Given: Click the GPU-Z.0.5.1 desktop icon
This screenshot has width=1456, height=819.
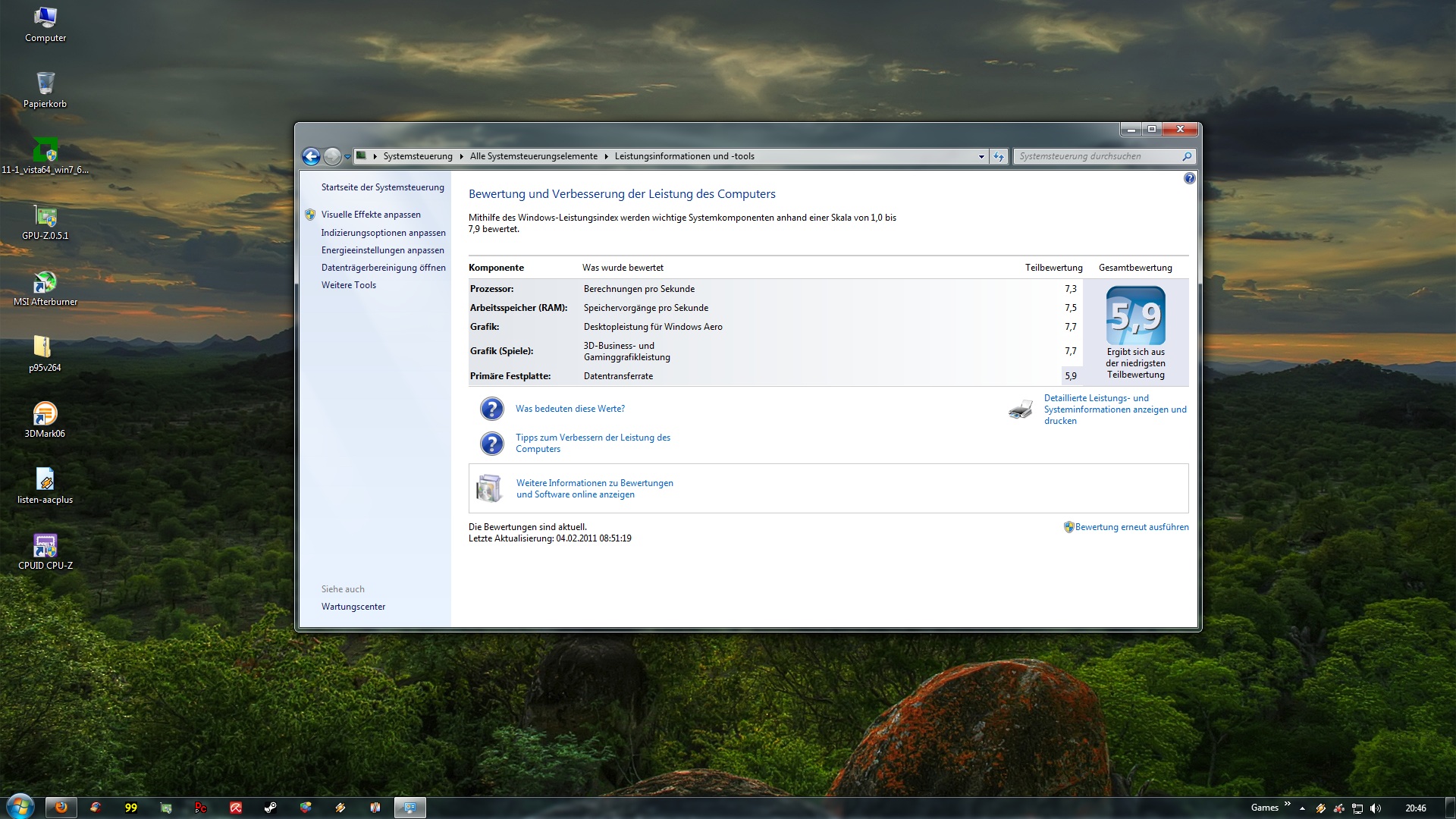Looking at the screenshot, I should [45, 217].
